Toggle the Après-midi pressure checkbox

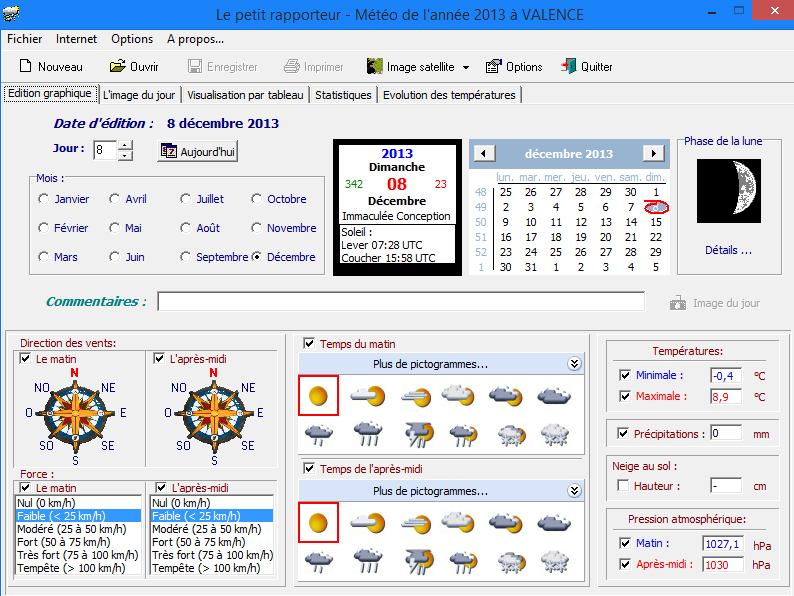click(625, 564)
